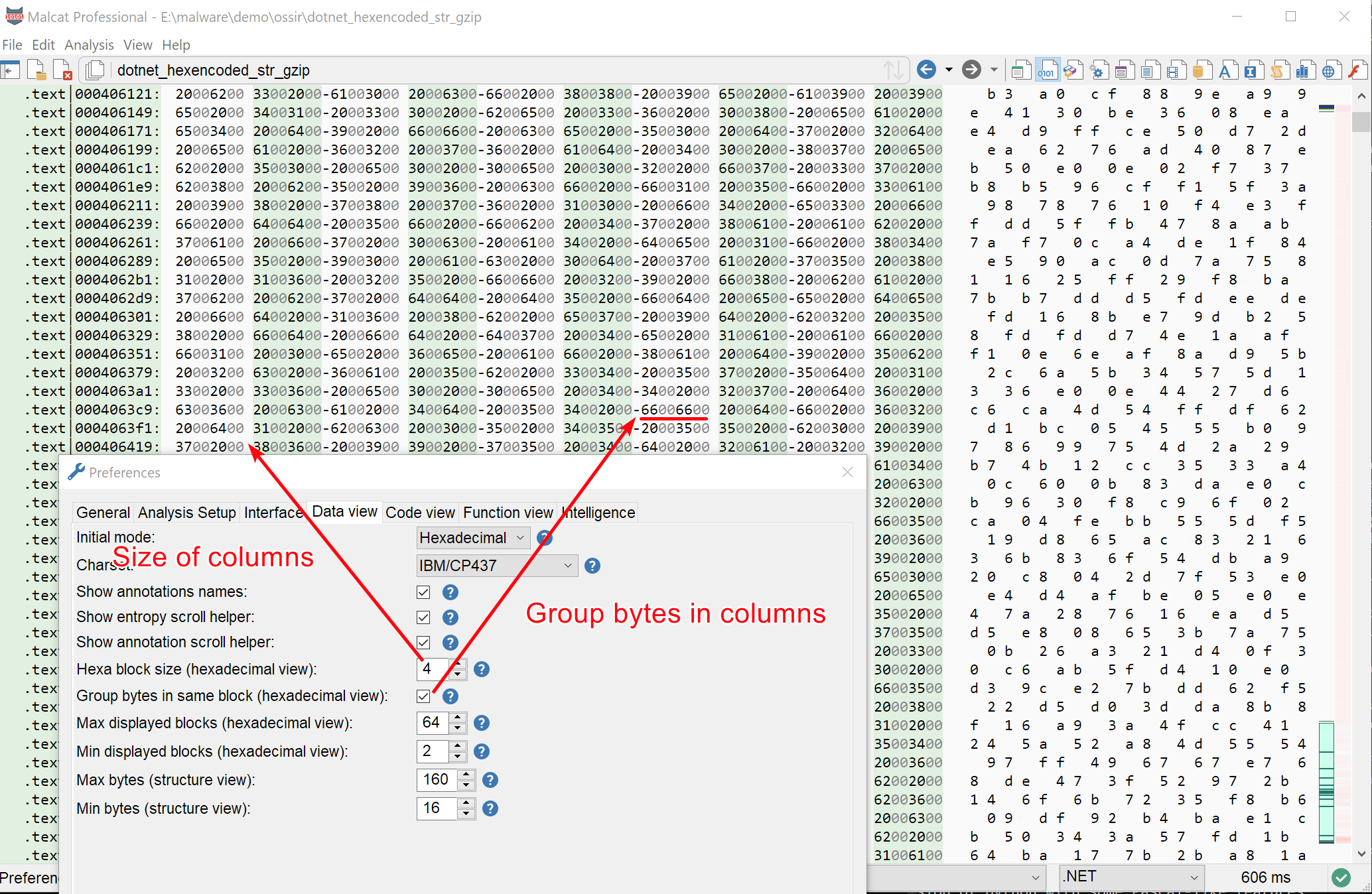Click the green checkmark status icon

[x=1341, y=877]
